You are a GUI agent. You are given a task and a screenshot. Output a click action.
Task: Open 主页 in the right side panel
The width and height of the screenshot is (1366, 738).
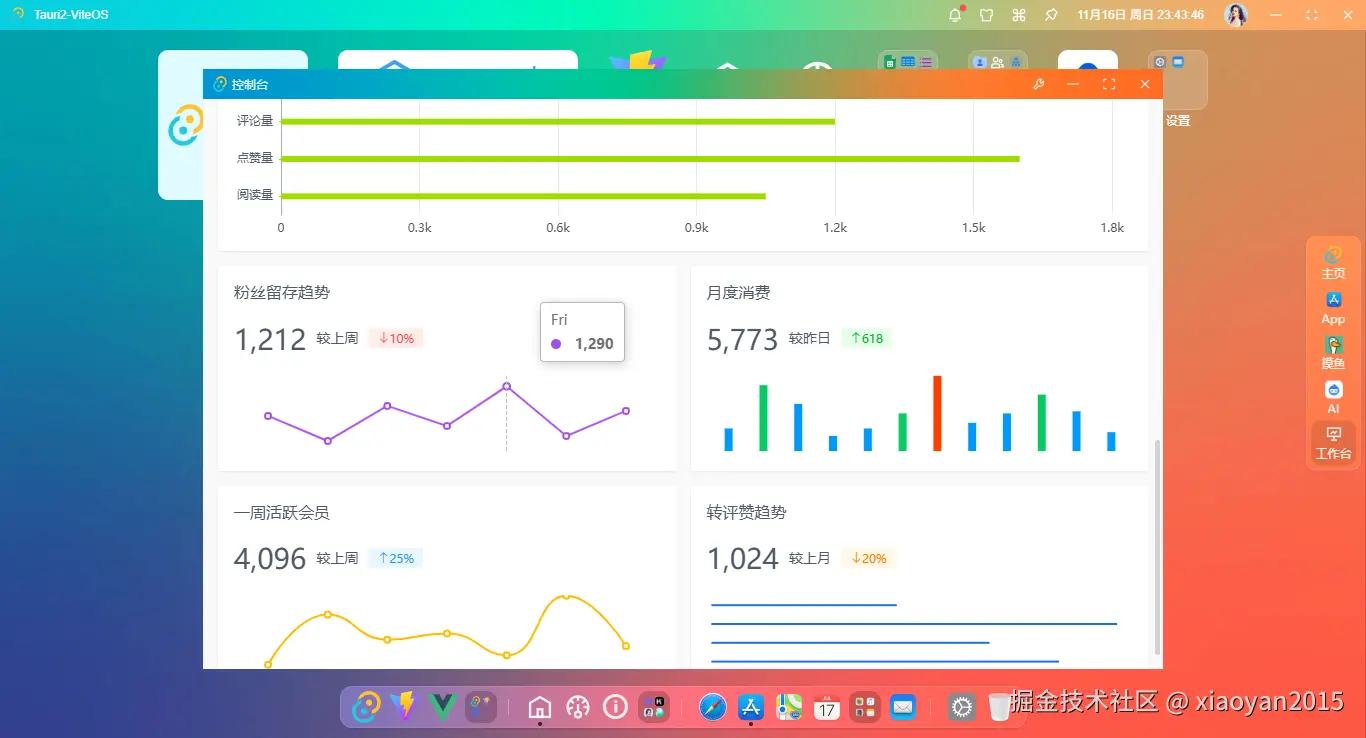click(x=1333, y=263)
